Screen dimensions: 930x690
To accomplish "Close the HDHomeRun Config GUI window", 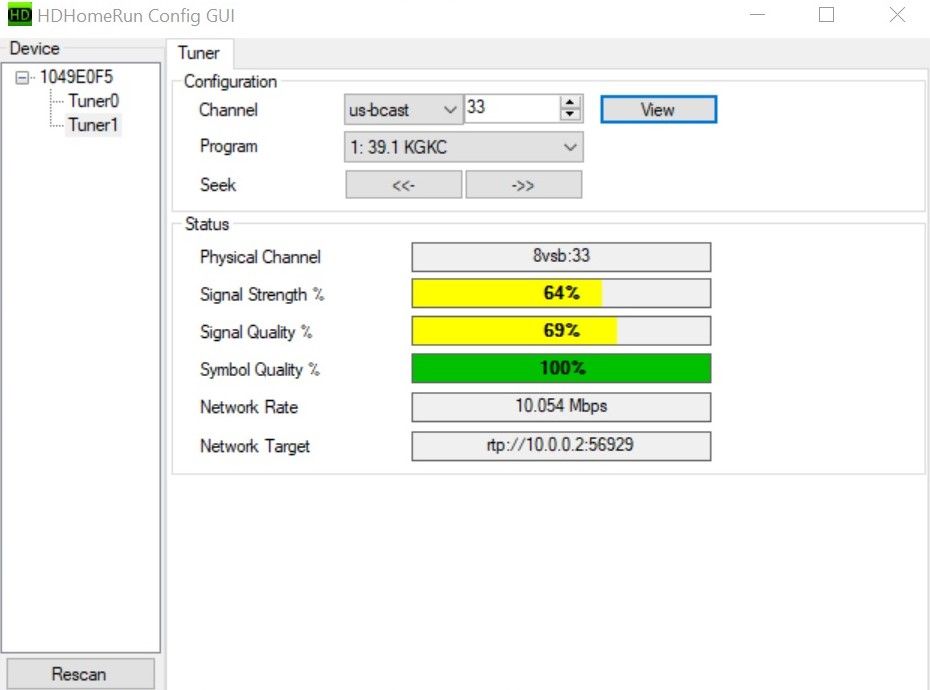I will coord(897,14).
